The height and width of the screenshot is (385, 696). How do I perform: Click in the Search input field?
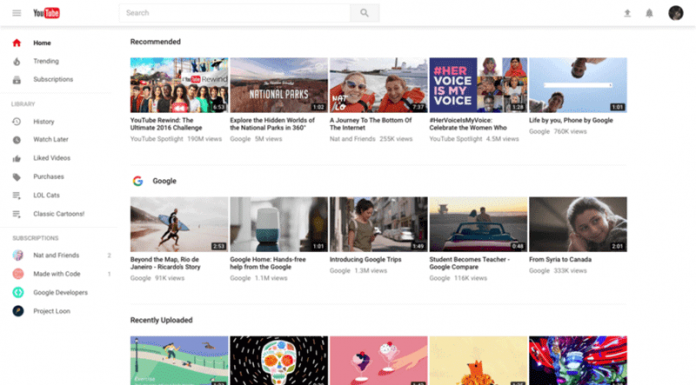pos(234,13)
